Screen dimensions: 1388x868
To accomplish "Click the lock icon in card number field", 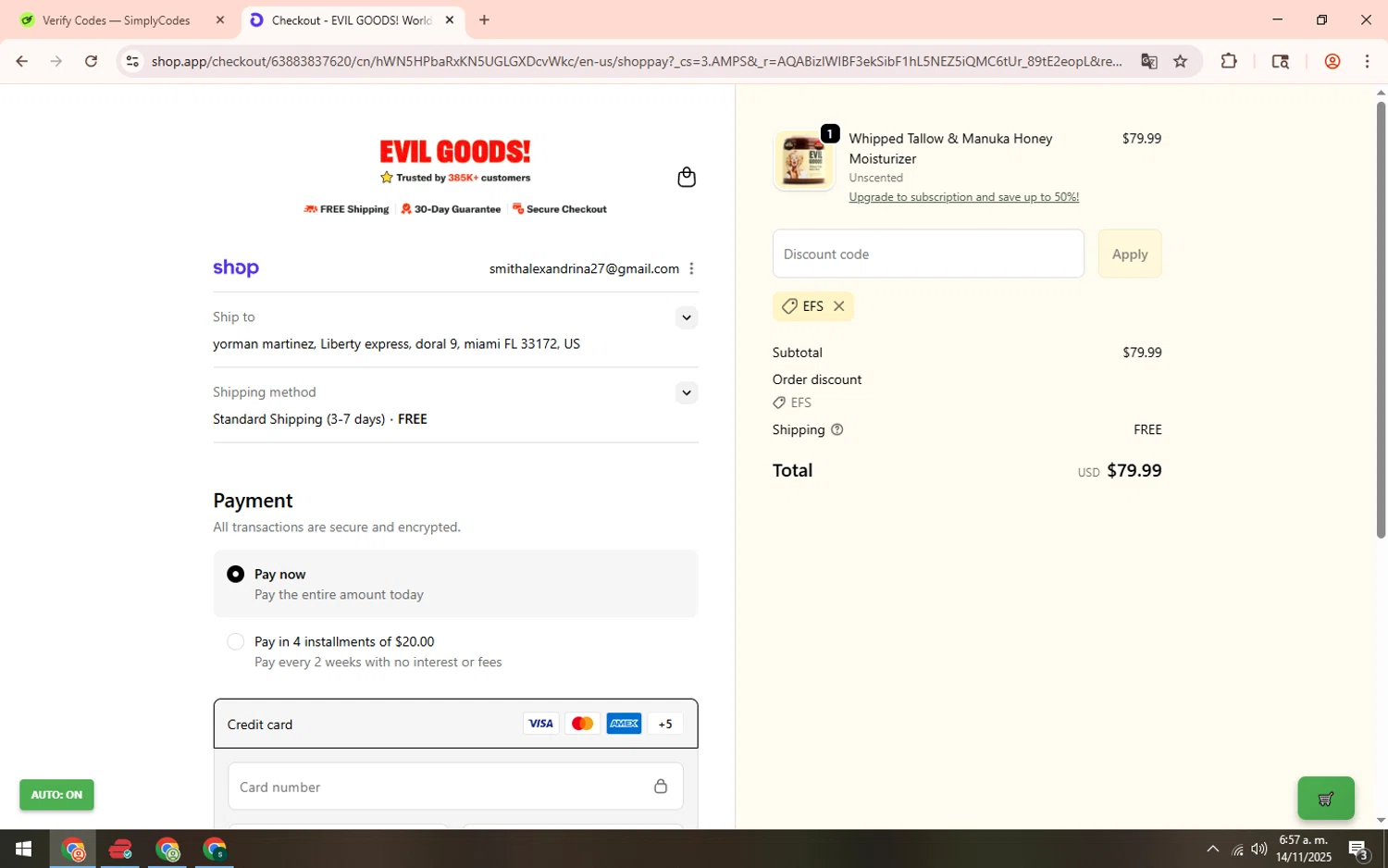I will point(661,787).
